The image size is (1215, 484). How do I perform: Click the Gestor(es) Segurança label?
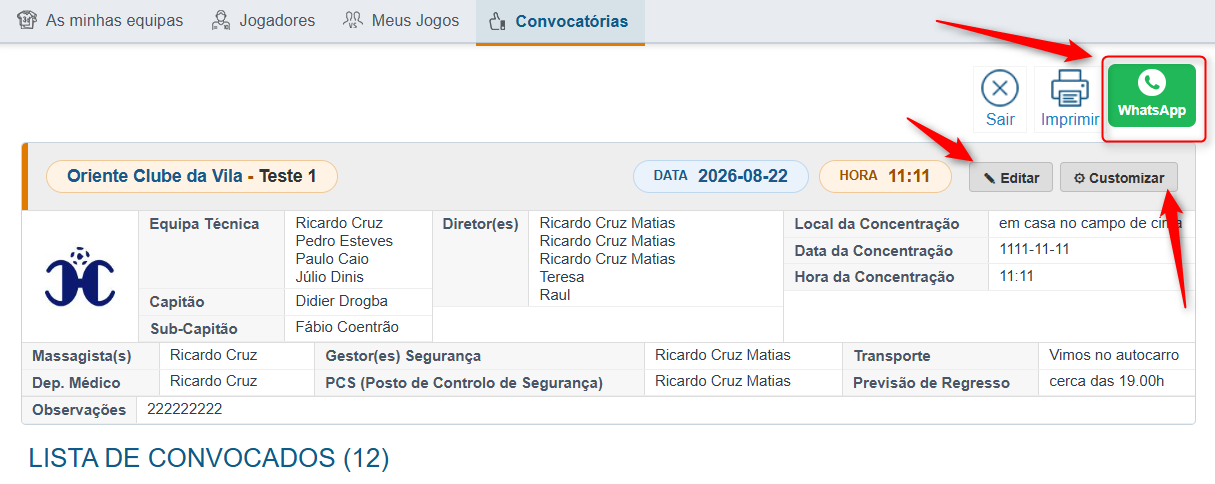tap(403, 356)
